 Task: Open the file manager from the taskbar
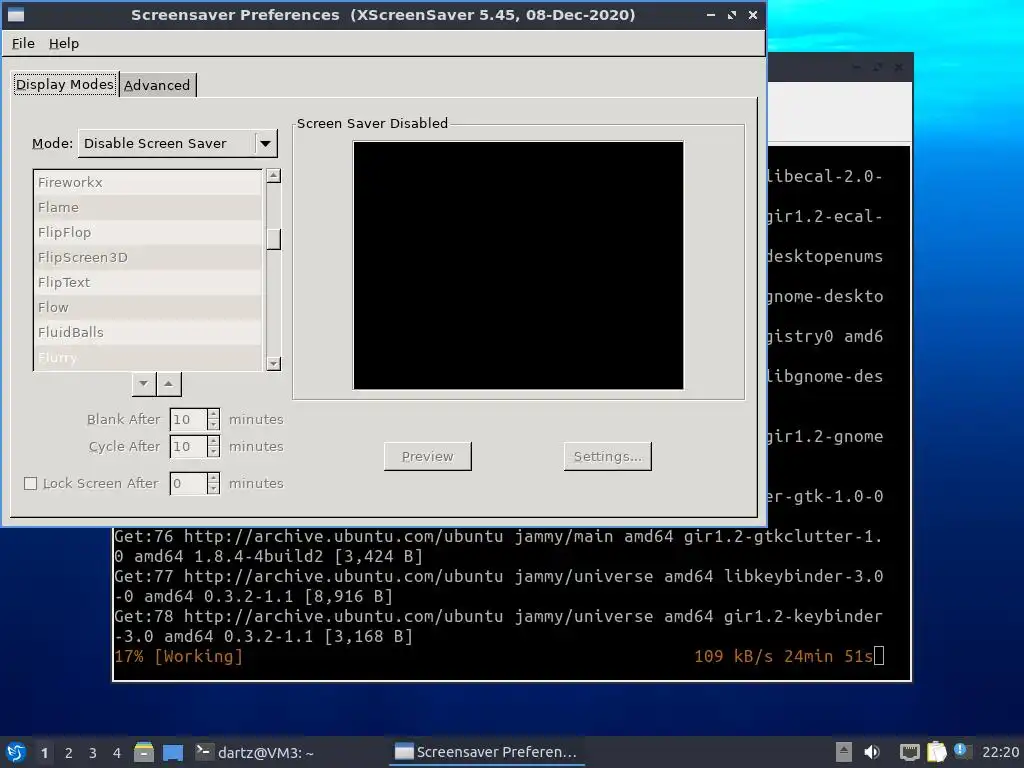[x=144, y=752]
